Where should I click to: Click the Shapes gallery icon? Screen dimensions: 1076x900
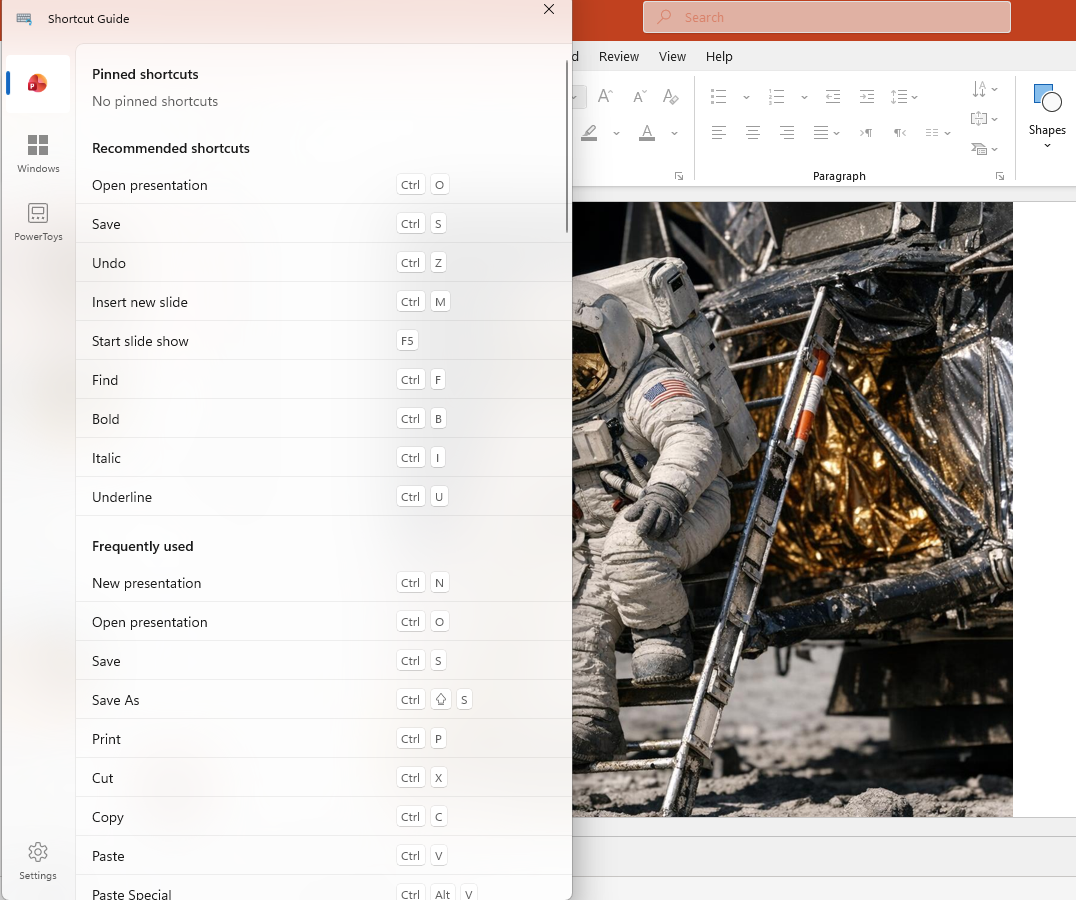pos(1047,97)
